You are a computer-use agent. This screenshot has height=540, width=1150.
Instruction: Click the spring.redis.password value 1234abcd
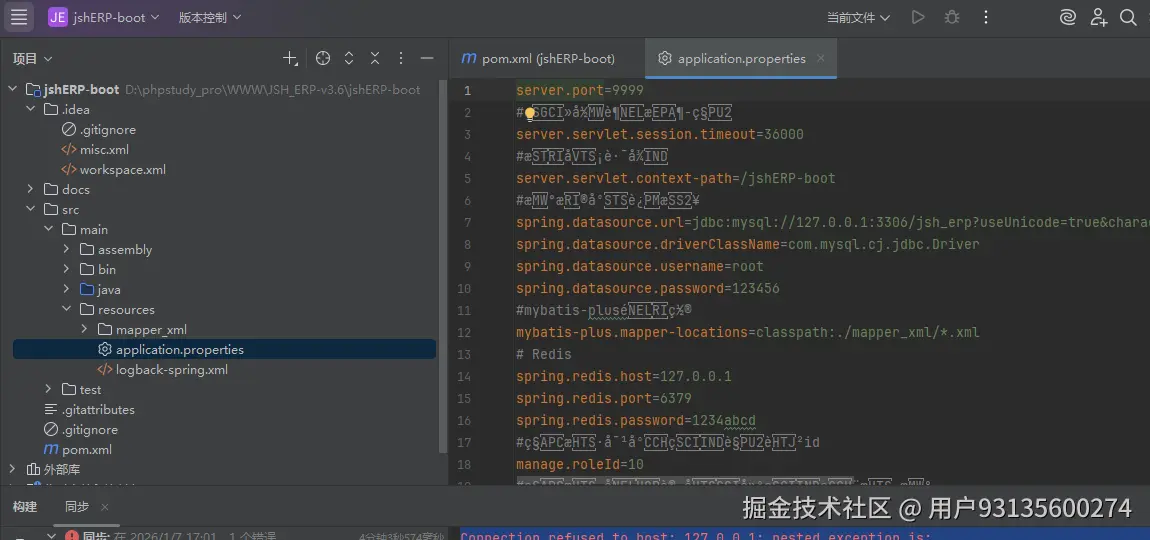coord(724,420)
